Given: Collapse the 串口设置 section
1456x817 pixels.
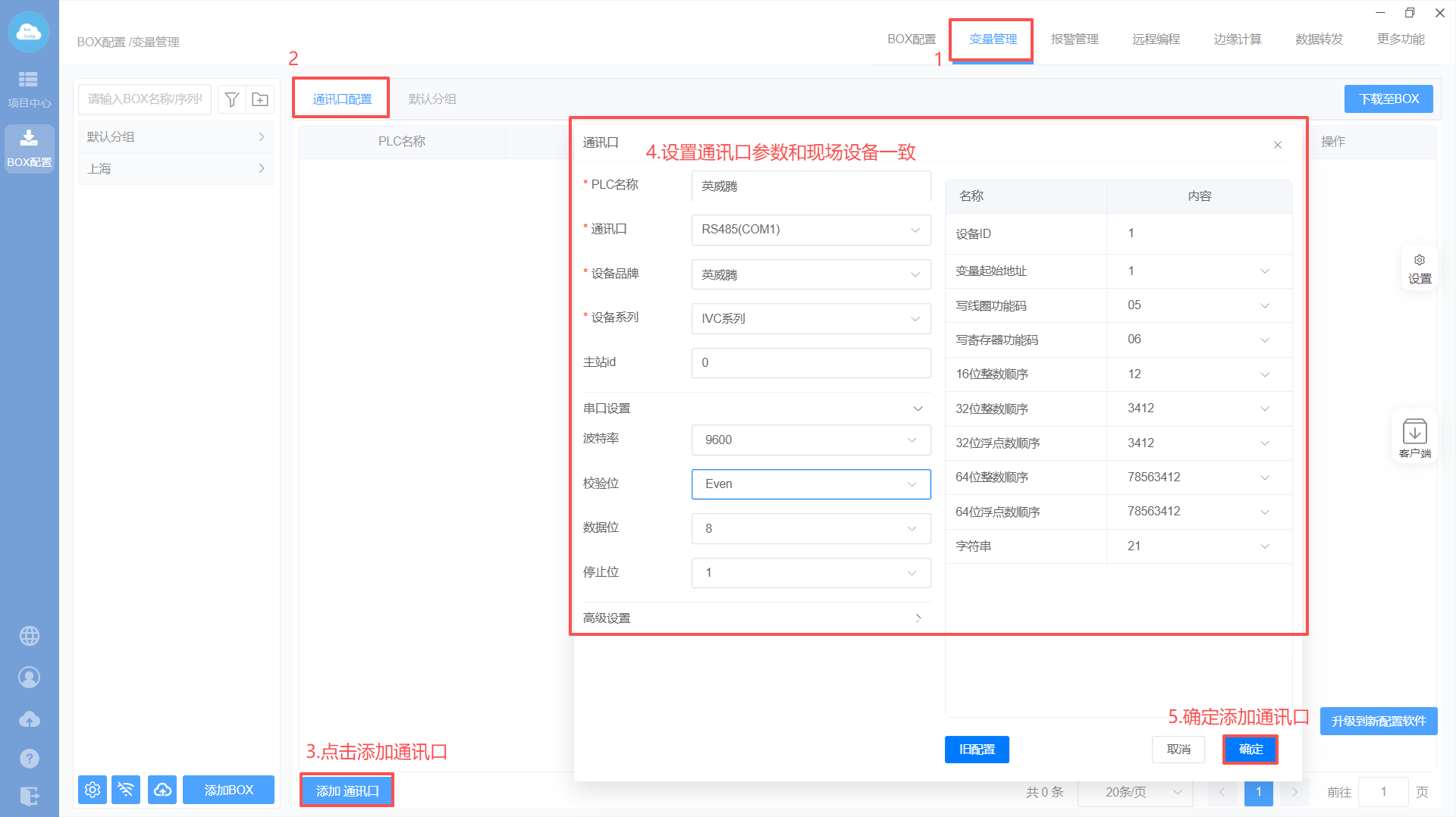Looking at the screenshot, I should tap(918, 409).
